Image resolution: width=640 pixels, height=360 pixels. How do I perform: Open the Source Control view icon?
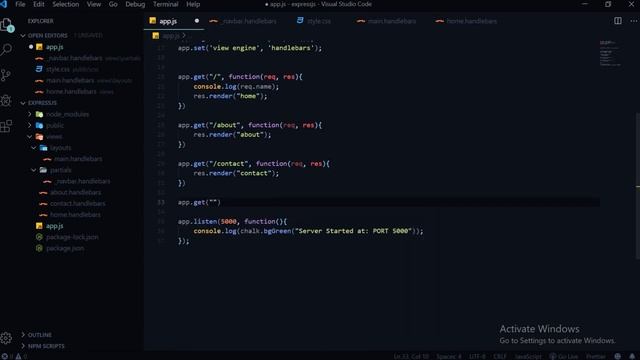tap(6, 75)
